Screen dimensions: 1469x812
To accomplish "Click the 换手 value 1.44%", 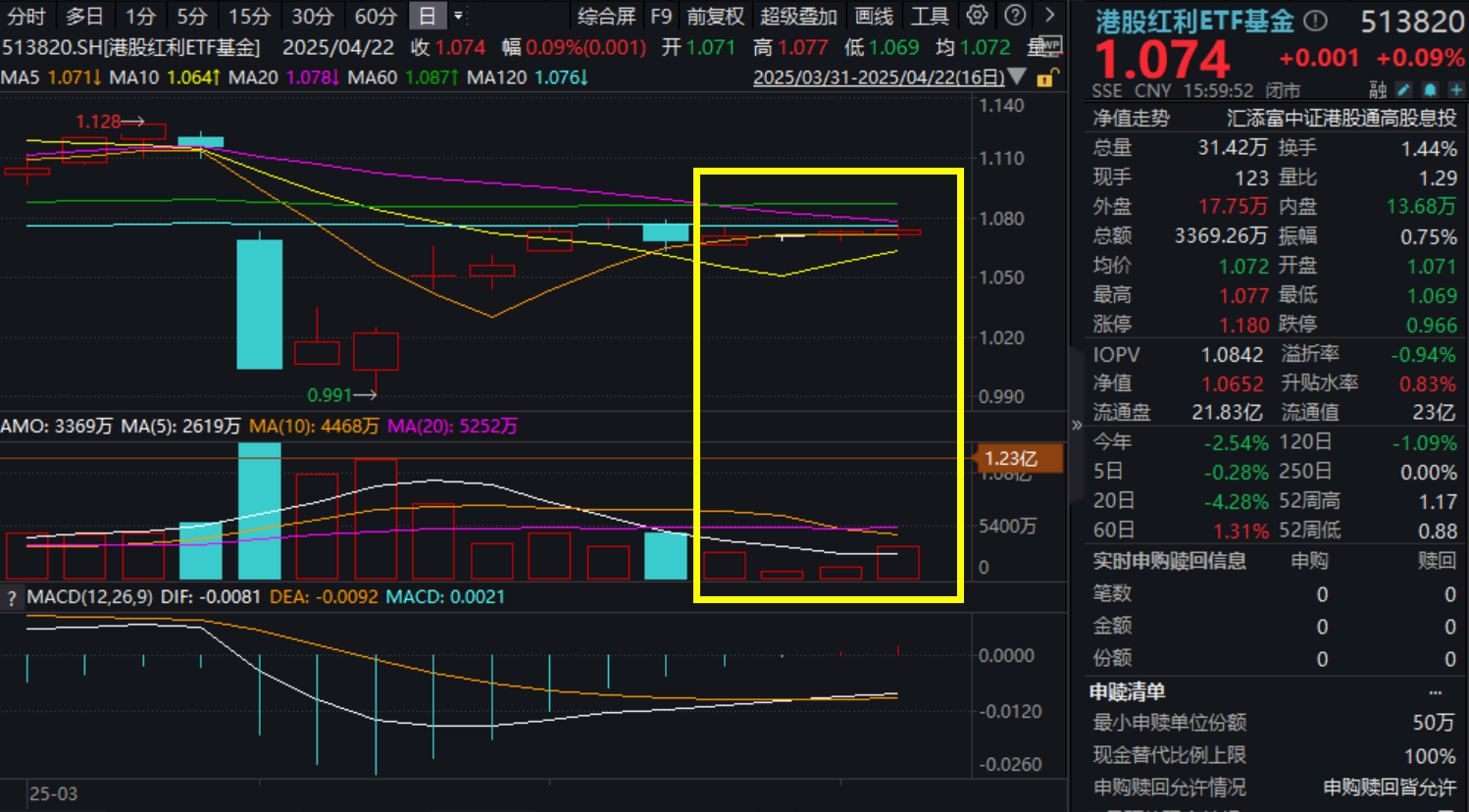I will coord(1429,149).
